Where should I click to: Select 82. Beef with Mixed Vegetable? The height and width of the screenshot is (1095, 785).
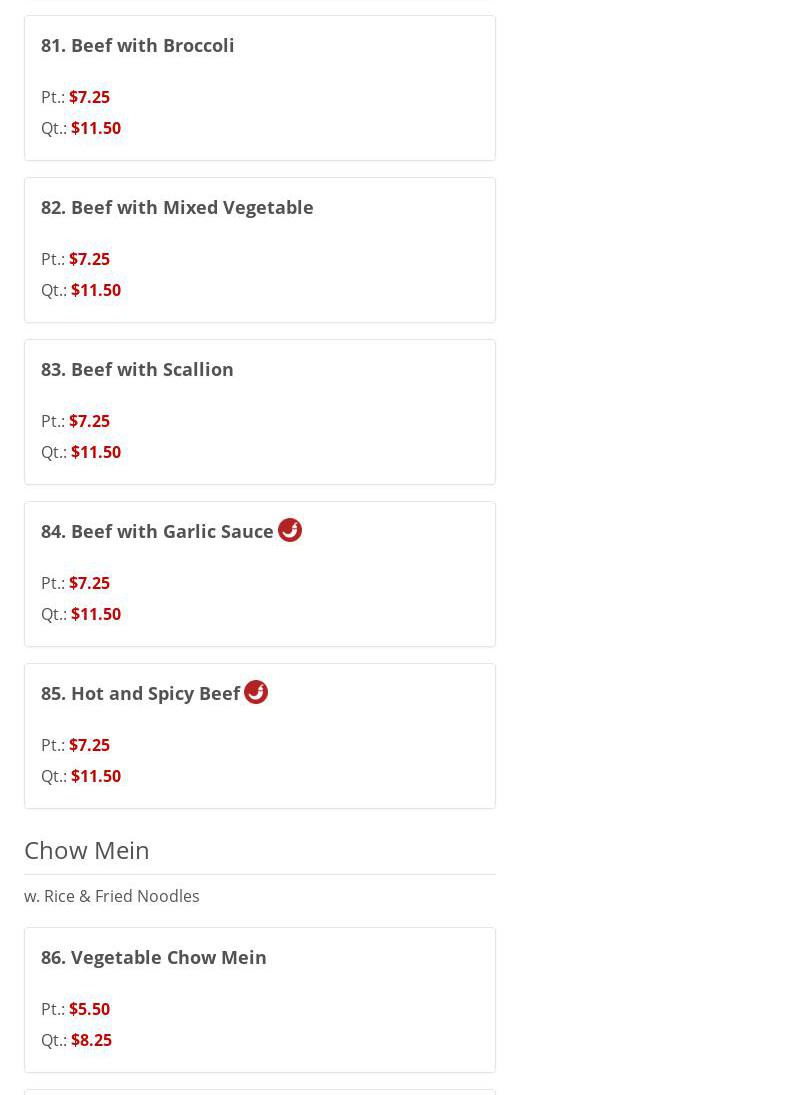(x=177, y=207)
